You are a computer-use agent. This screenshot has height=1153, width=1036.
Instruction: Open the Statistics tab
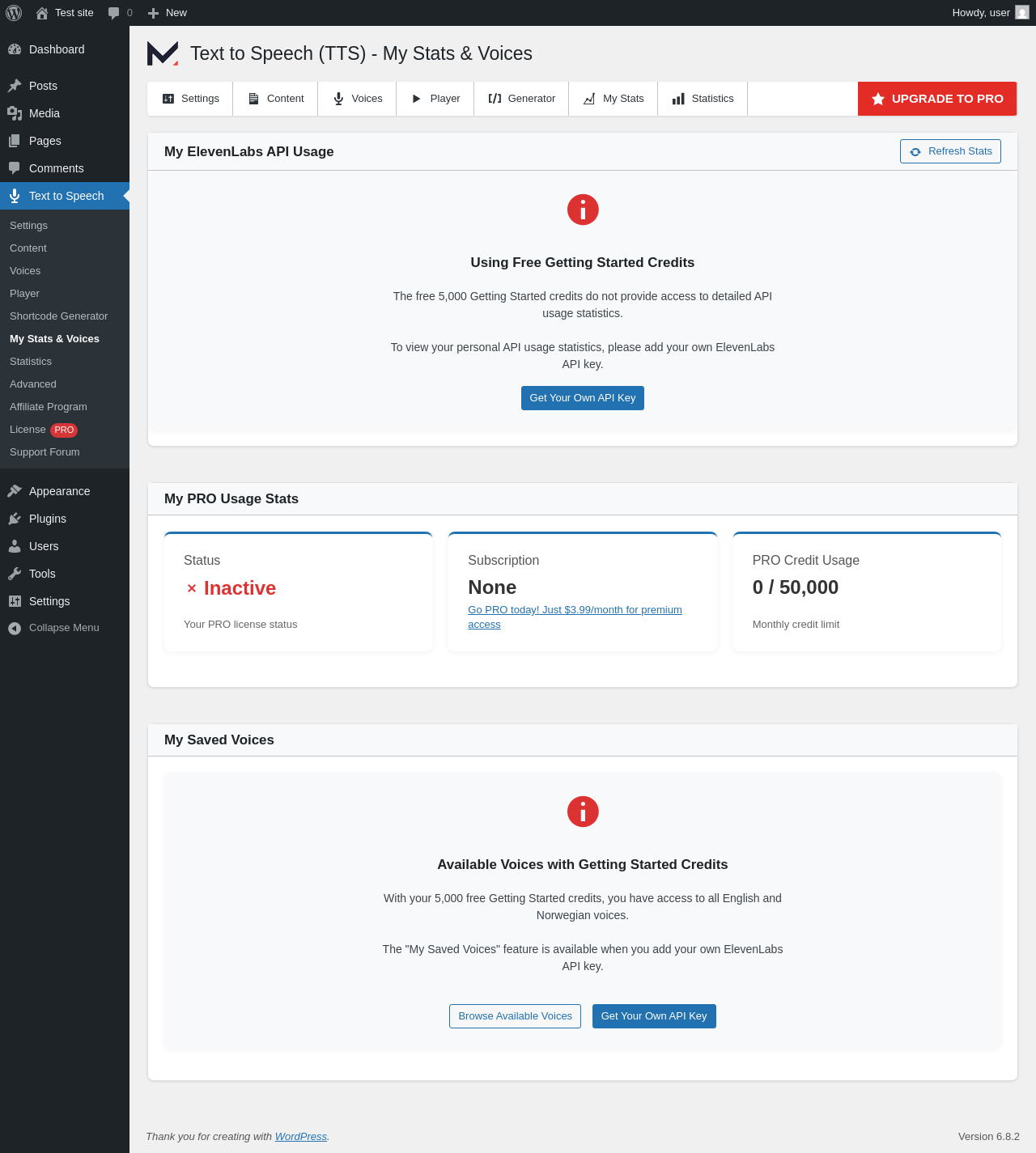coord(703,99)
